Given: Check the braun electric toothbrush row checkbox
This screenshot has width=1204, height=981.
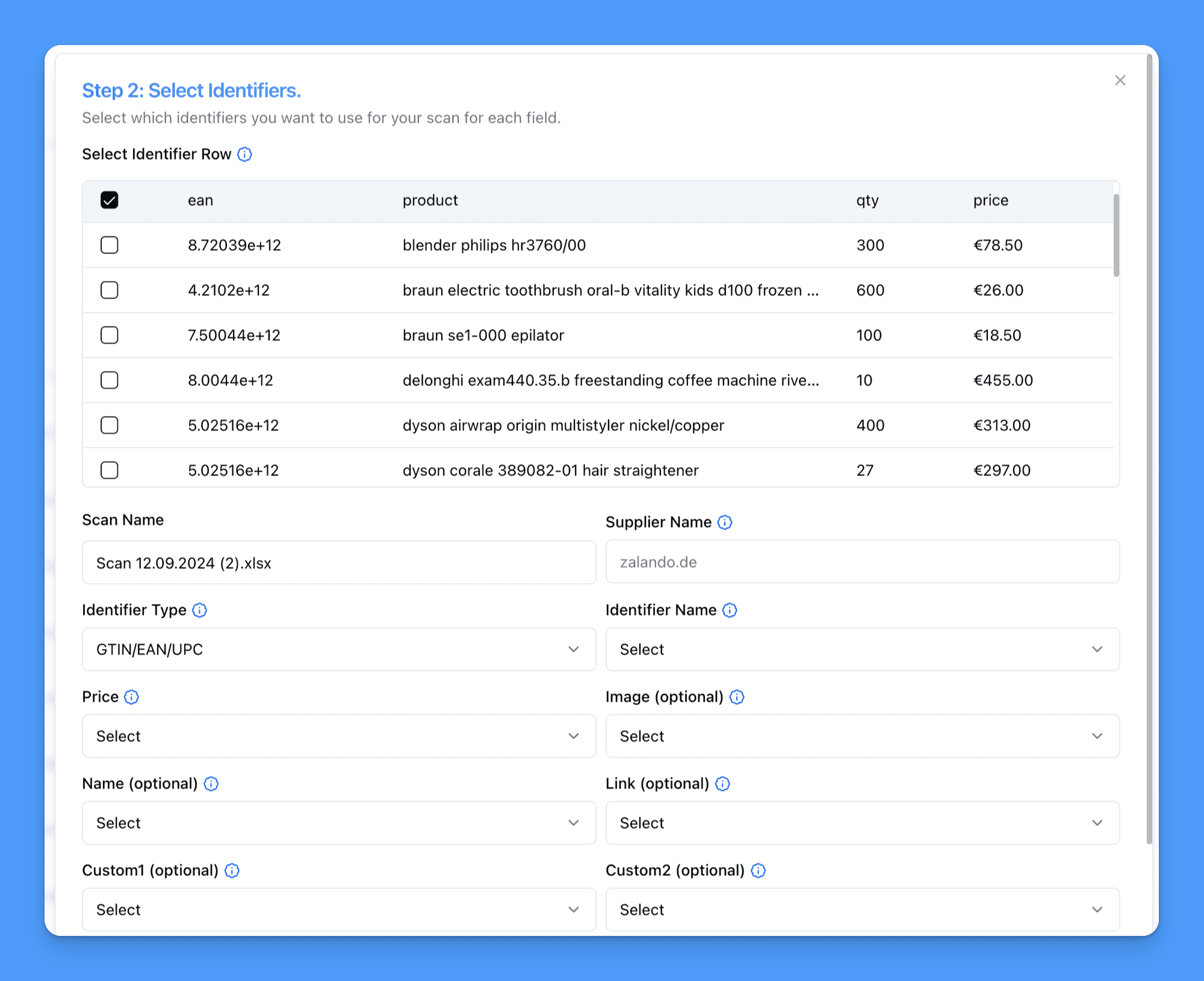Looking at the screenshot, I should pyautogui.click(x=110, y=290).
